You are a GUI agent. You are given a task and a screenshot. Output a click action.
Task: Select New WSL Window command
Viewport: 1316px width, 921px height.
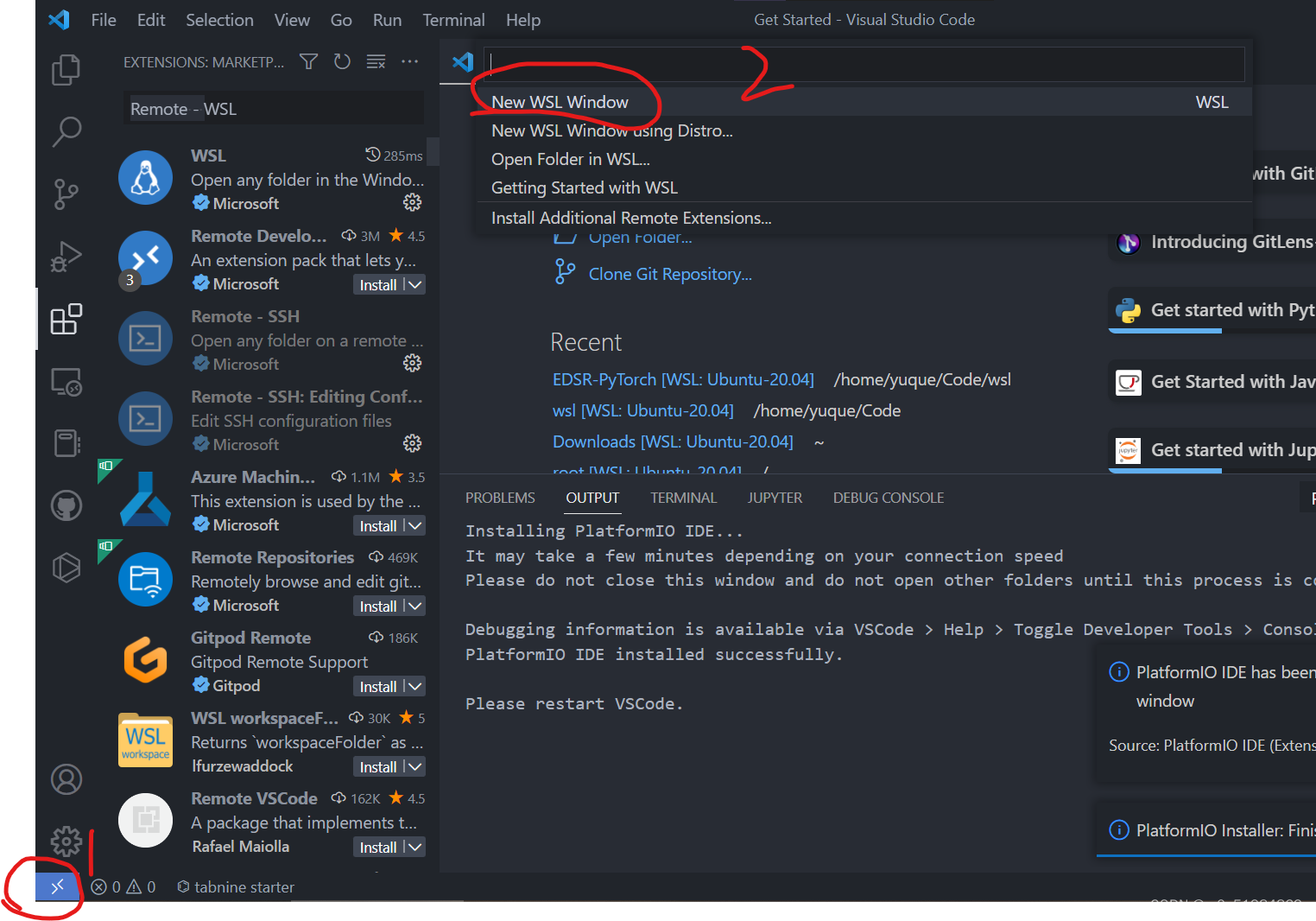(864, 102)
